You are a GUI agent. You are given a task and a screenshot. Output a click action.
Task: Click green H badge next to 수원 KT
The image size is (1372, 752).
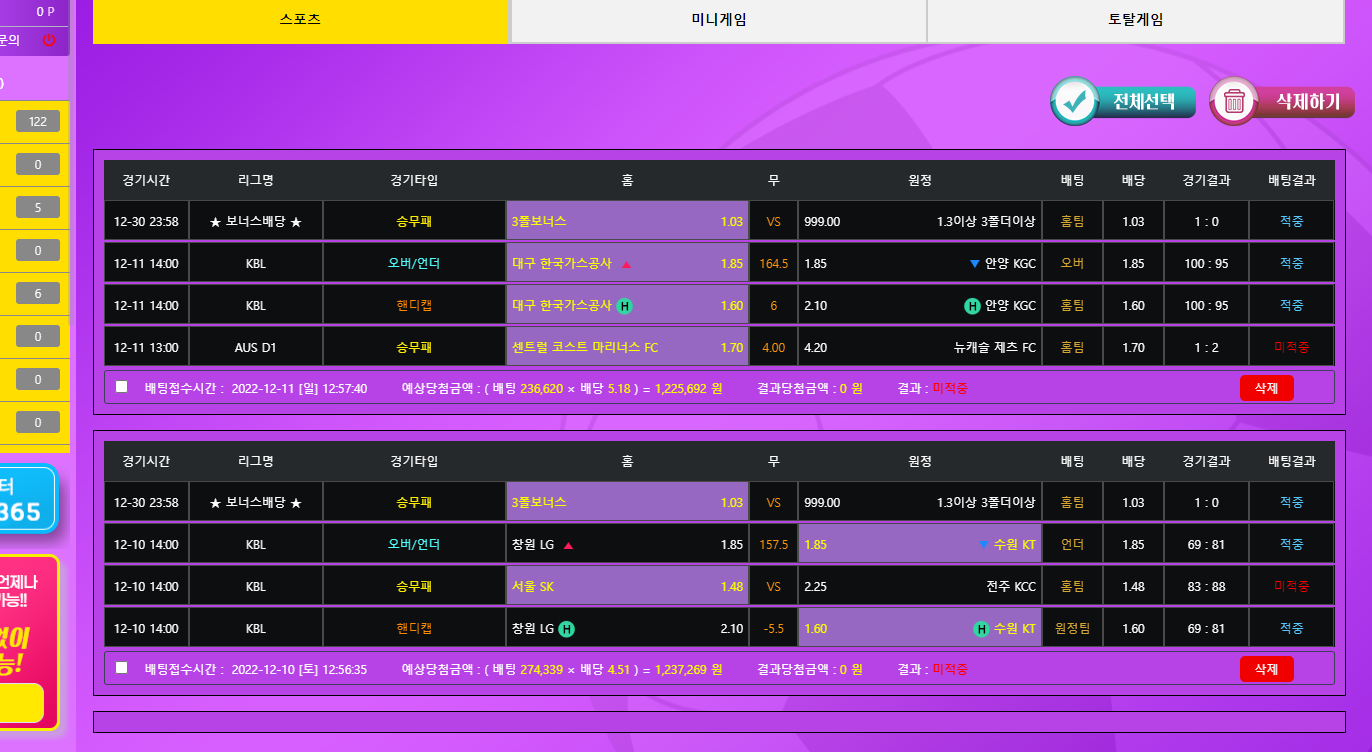(981, 629)
